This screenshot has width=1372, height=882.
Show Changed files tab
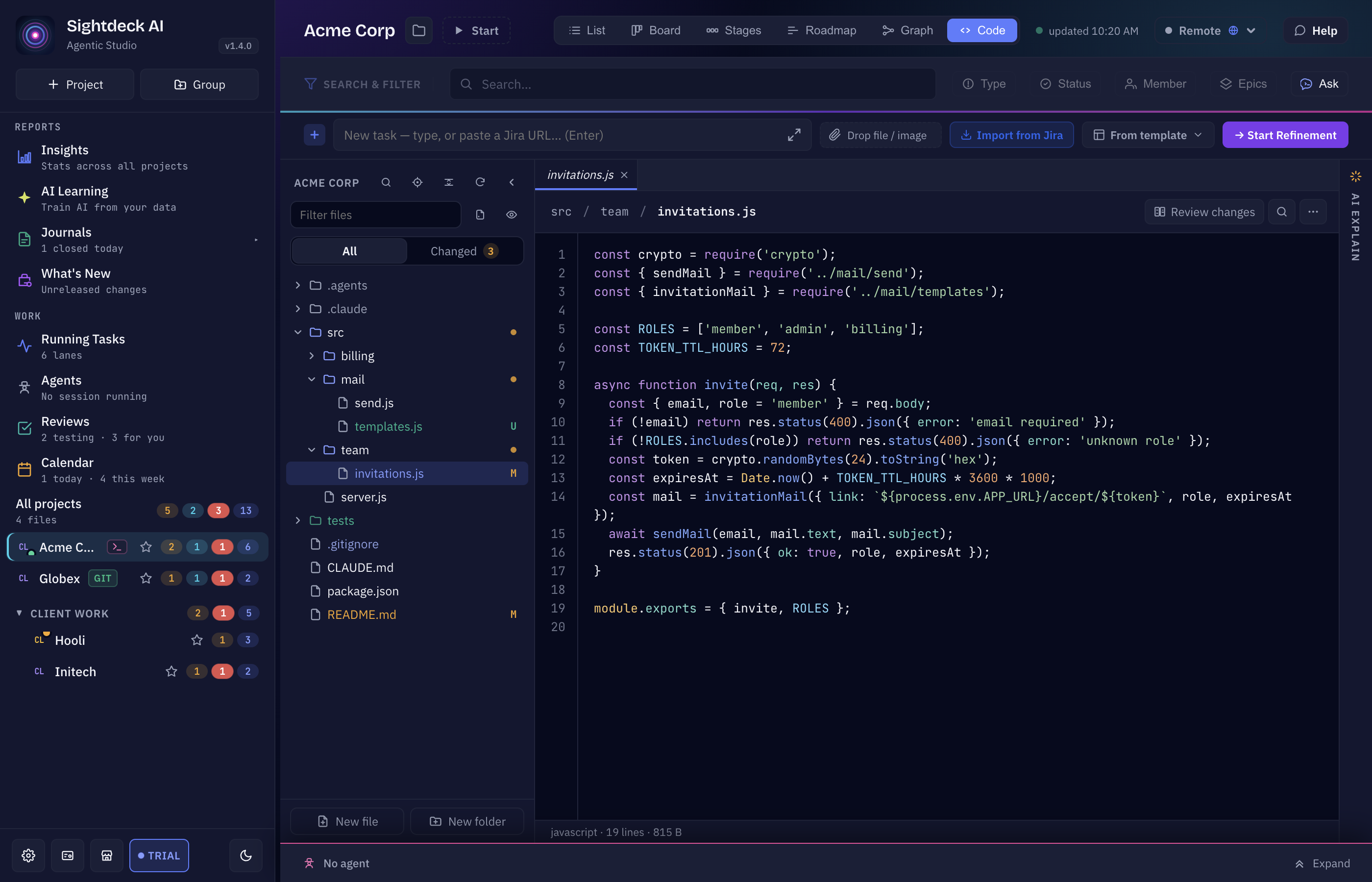click(465, 251)
